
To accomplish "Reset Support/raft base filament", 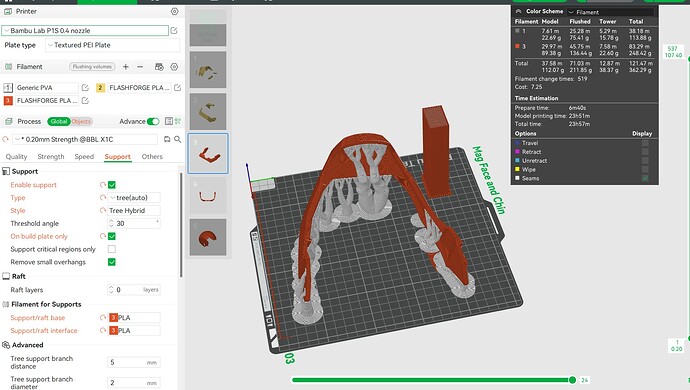I will pyautogui.click(x=103, y=317).
